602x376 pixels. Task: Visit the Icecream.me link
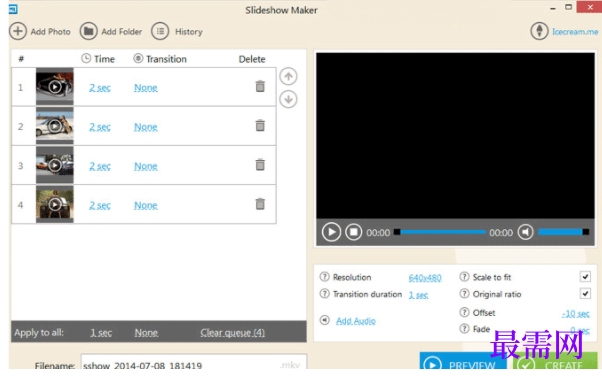pyautogui.click(x=575, y=31)
